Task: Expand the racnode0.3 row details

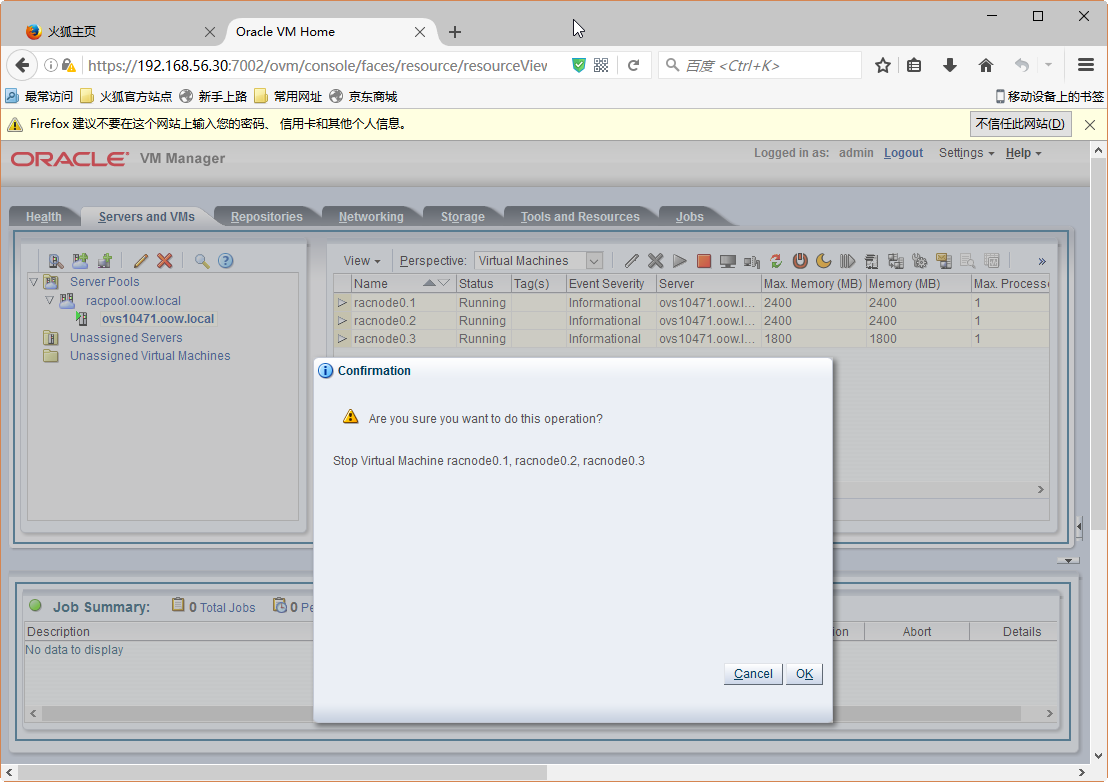Action: point(343,339)
